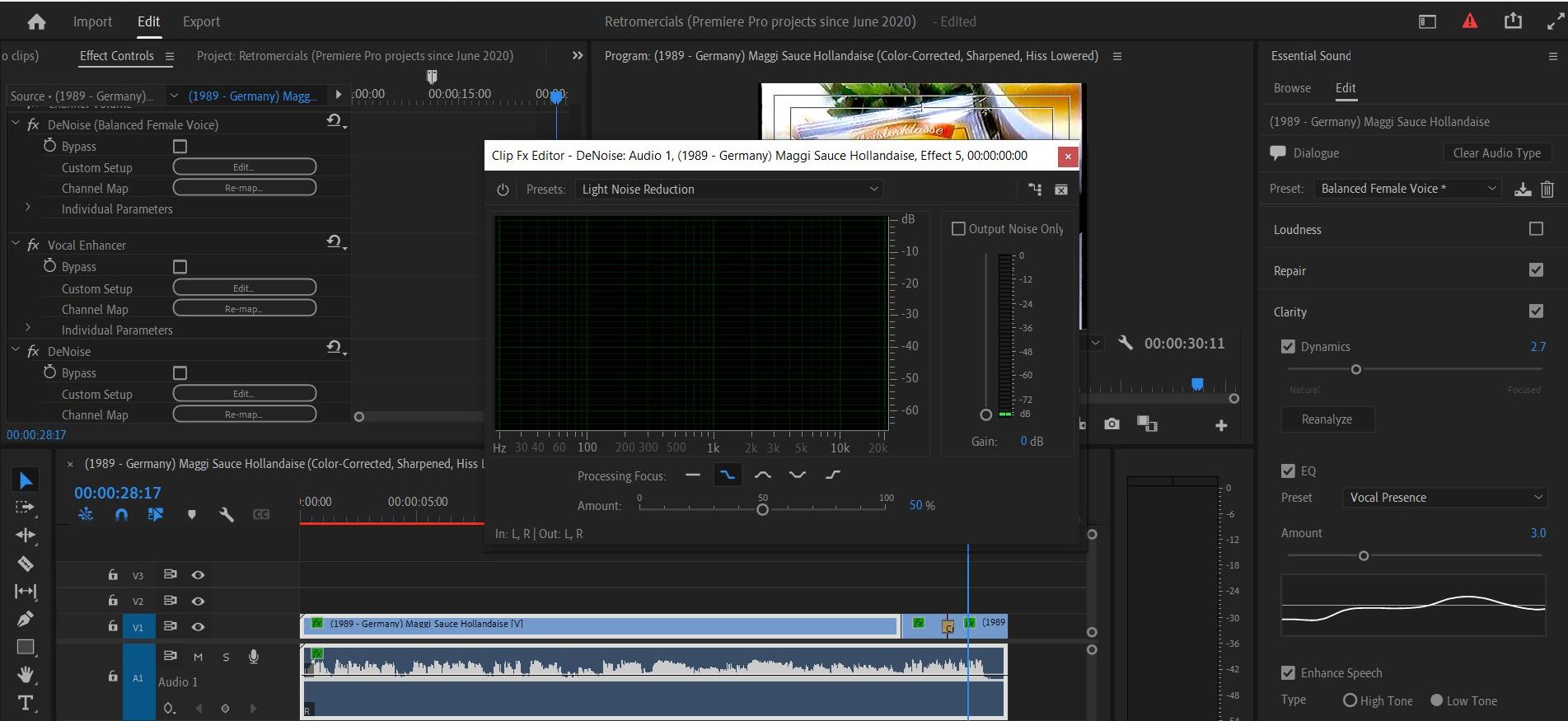This screenshot has height=721, width=1568.
Task: Select the Slip tool
Action: click(x=26, y=591)
